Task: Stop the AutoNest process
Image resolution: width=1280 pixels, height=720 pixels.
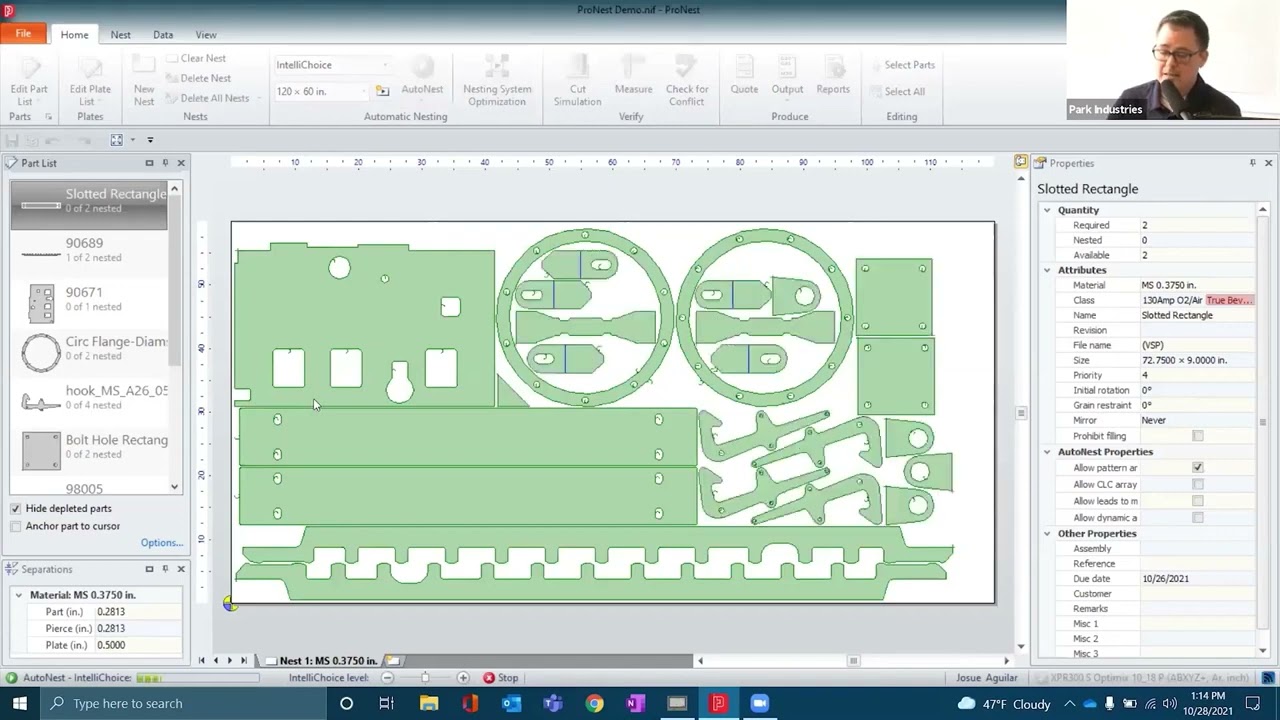Action: 501,678
